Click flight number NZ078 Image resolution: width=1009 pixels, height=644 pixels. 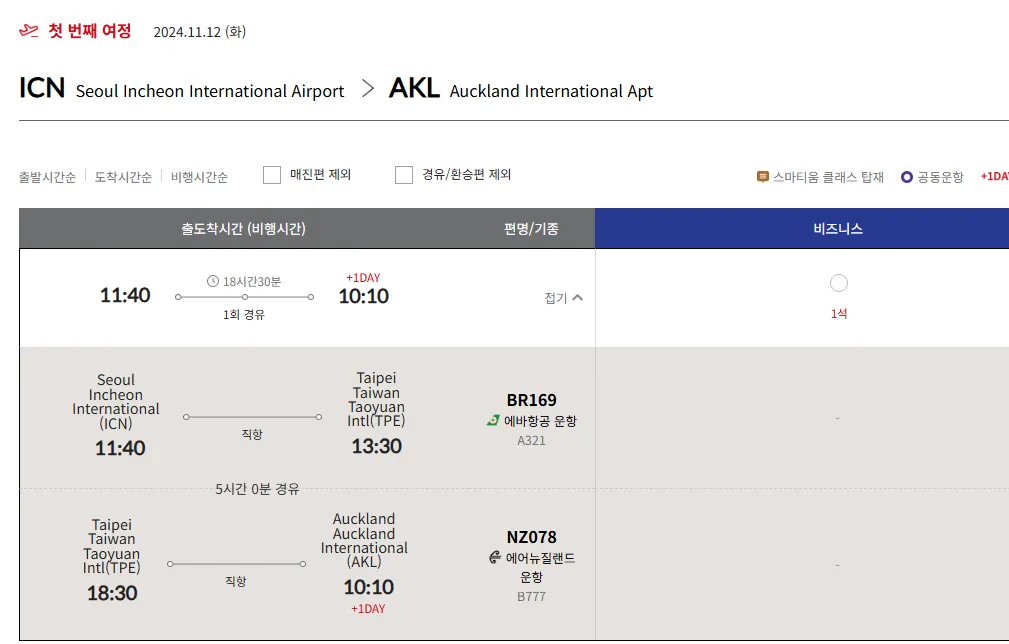point(531,537)
